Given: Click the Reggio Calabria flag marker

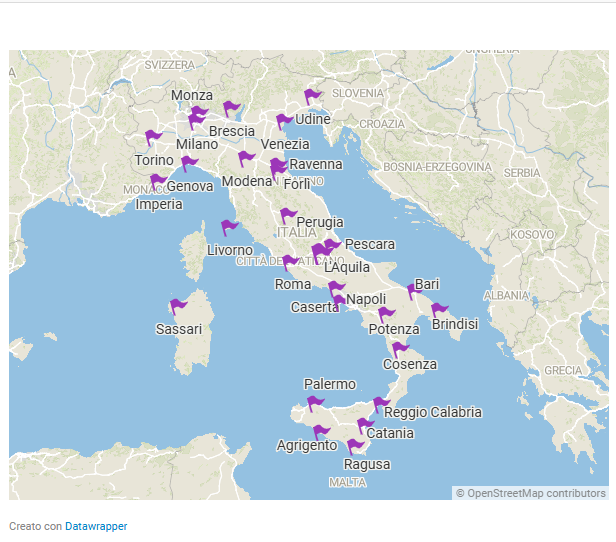Looking at the screenshot, I should point(381,405).
